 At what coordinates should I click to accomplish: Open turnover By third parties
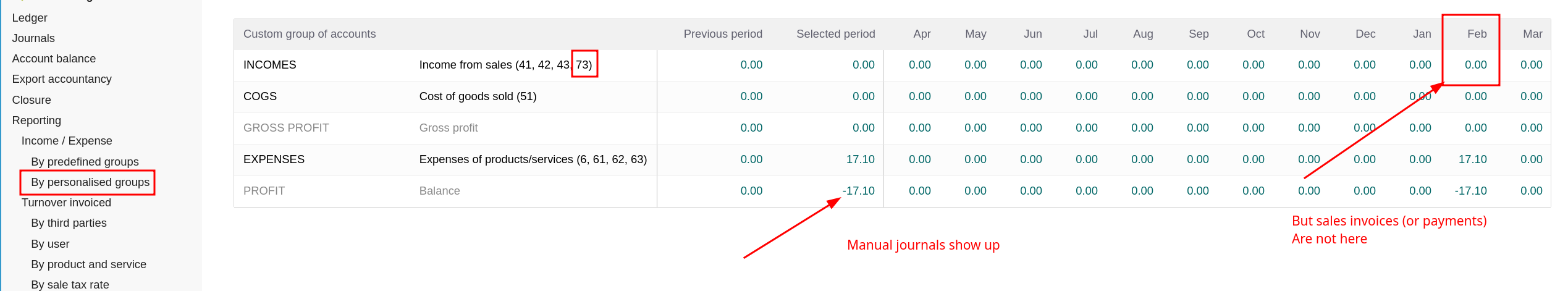click(x=69, y=223)
